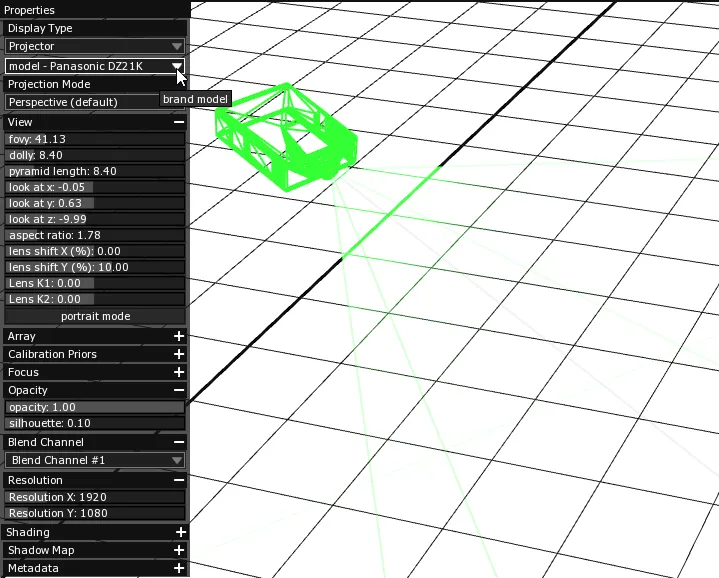Click the Lens K1 slider
This screenshot has height=578, width=719.
tap(95, 283)
